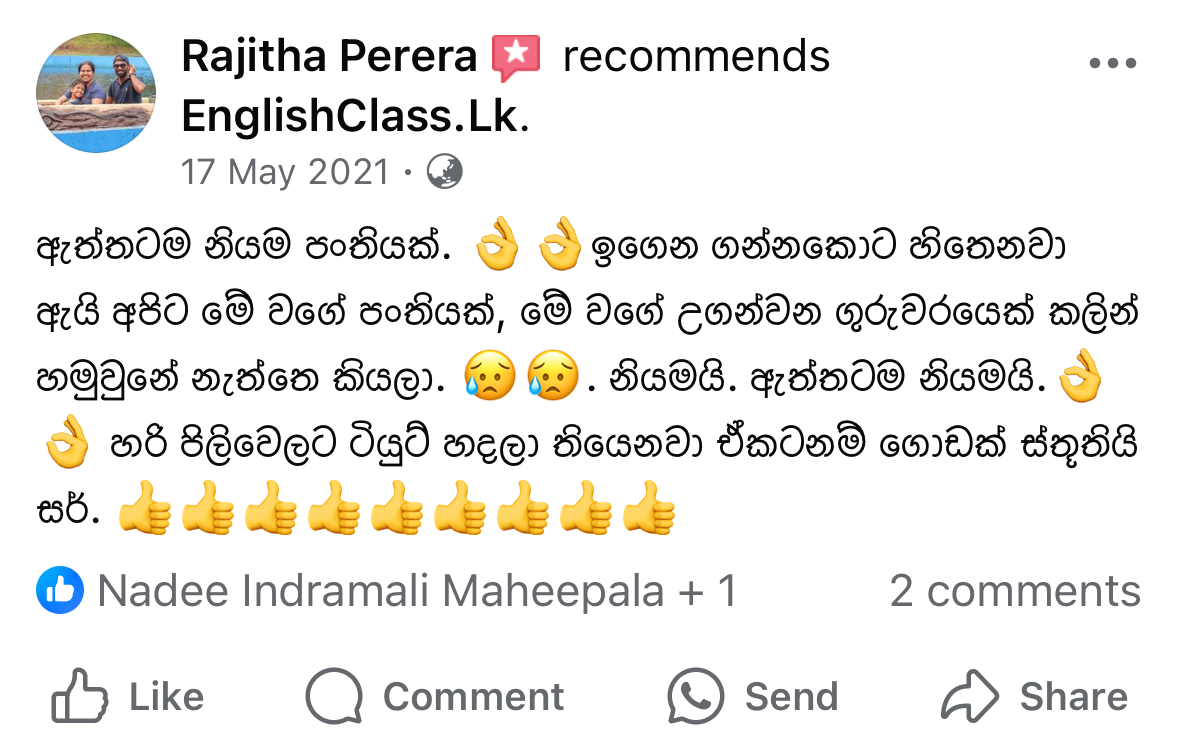Click the thumbs-up Like icon
This screenshot has width=1179, height=751.
tap(79, 696)
